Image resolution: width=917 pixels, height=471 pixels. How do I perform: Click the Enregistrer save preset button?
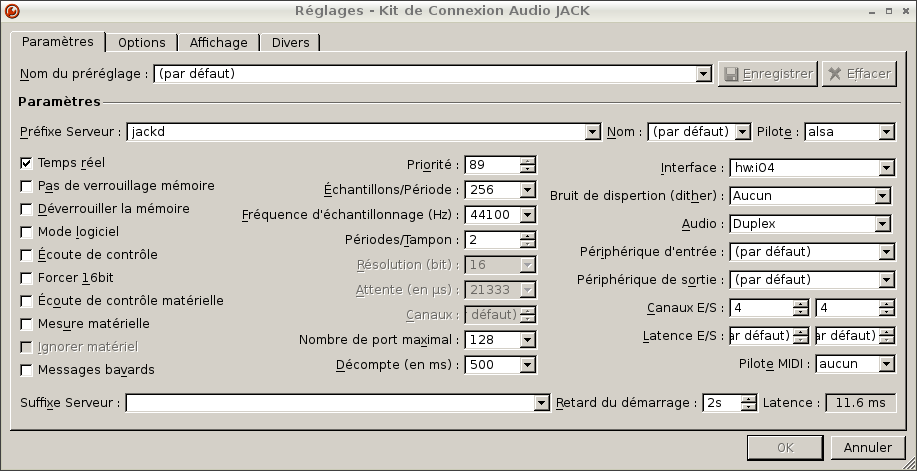point(766,74)
